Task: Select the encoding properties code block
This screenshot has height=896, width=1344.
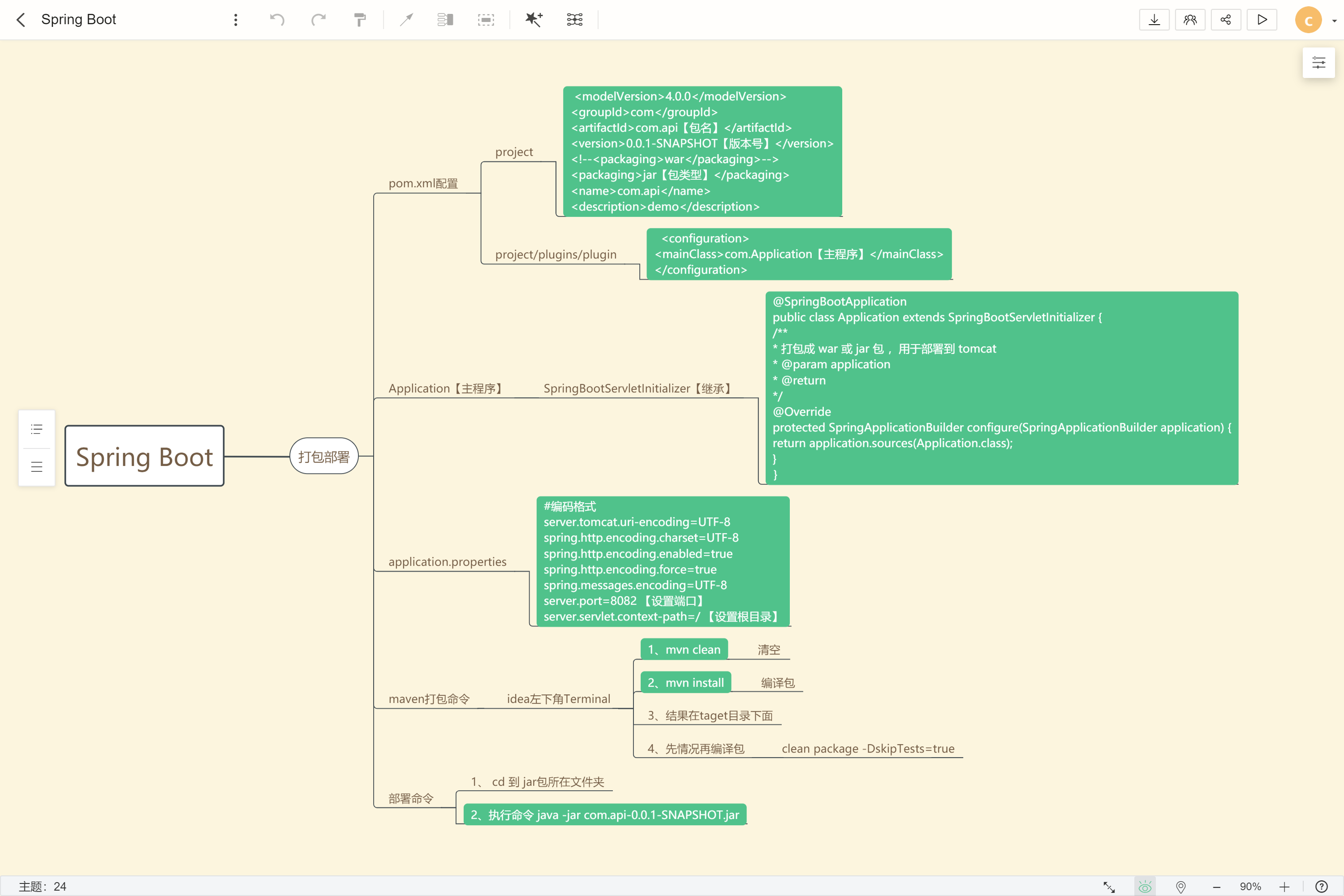Action: point(663,561)
